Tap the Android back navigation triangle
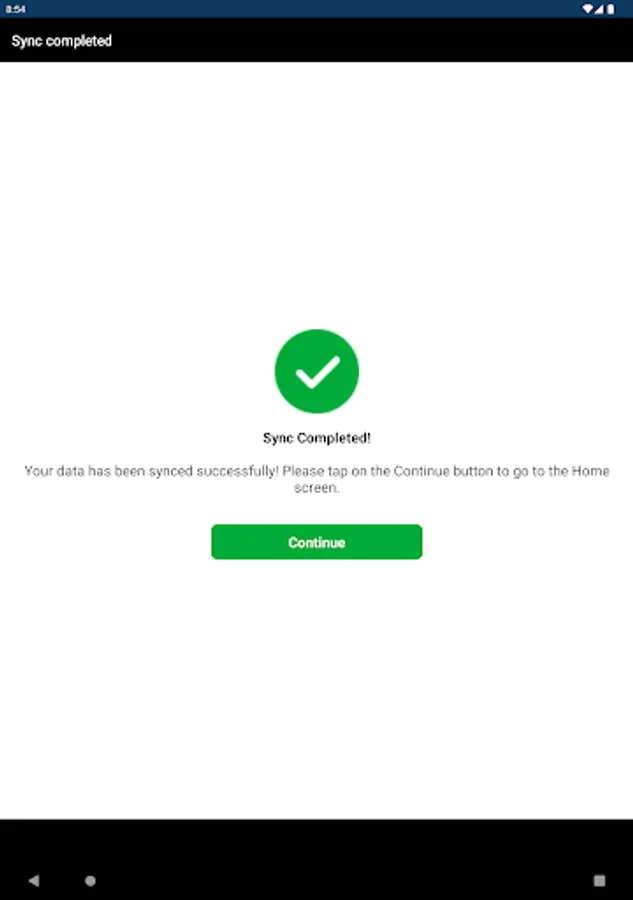 pos(34,880)
